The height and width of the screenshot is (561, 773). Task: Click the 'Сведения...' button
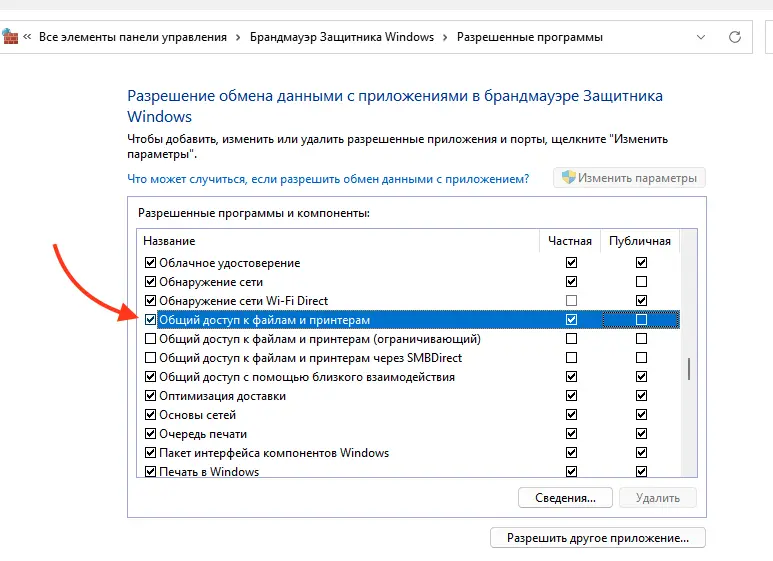point(565,498)
